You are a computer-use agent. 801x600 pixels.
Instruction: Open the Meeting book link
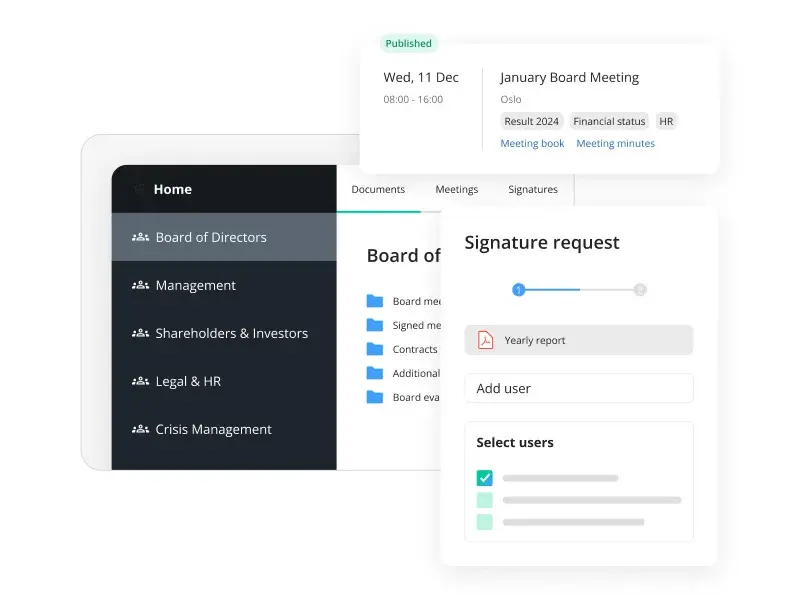coord(532,144)
